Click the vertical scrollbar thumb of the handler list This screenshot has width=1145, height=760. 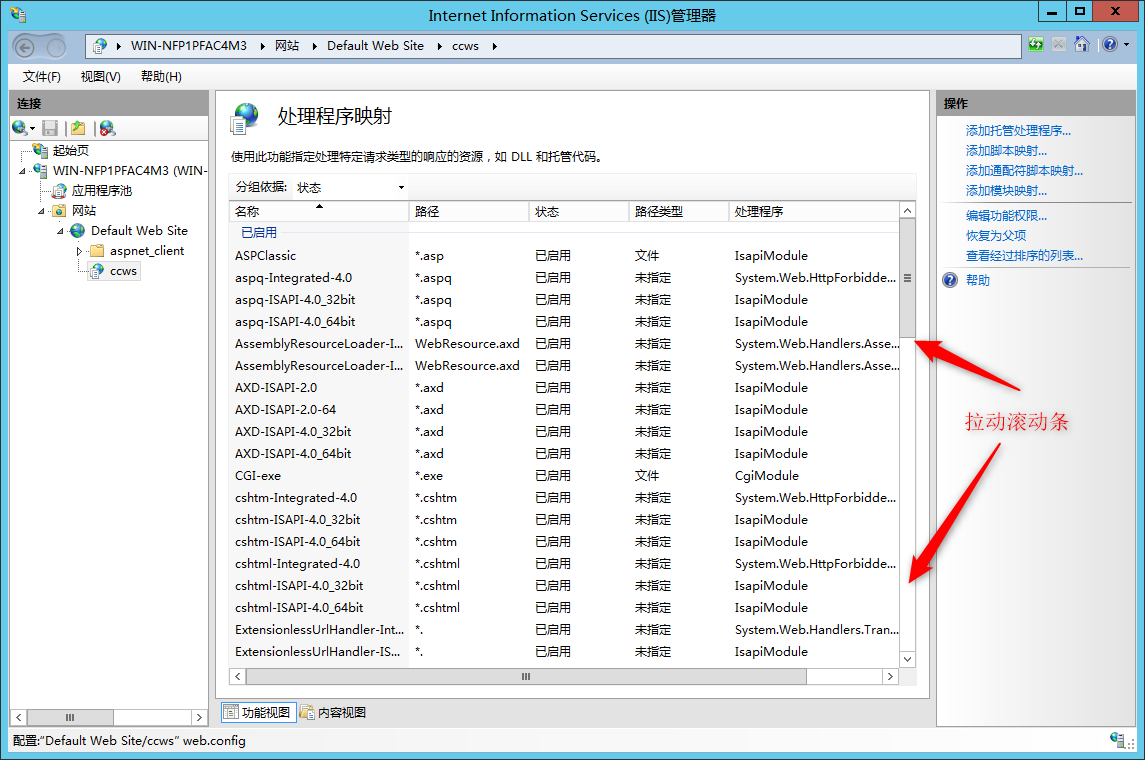click(x=907, y=277)
